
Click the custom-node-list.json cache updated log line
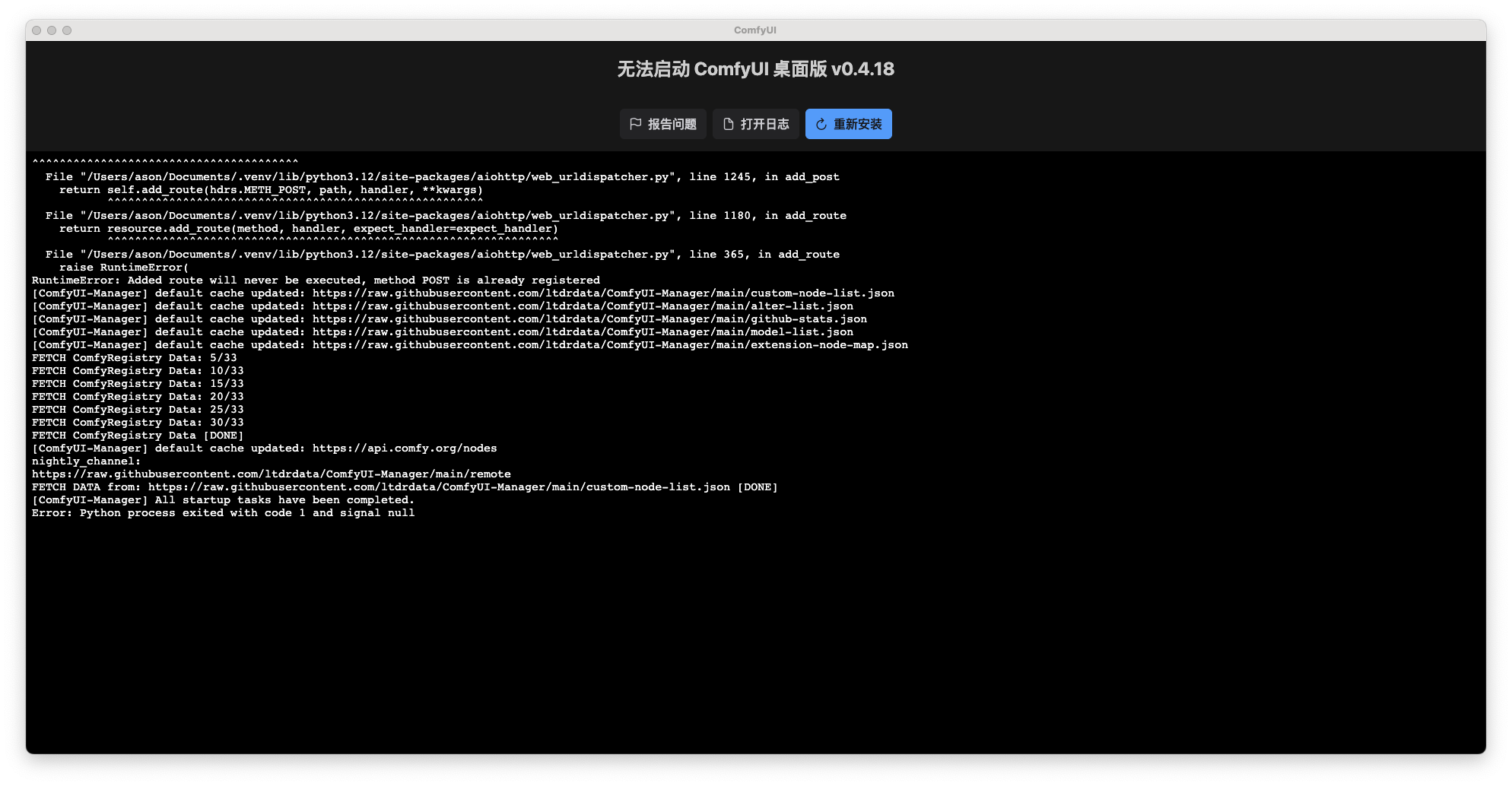(463, 293)
